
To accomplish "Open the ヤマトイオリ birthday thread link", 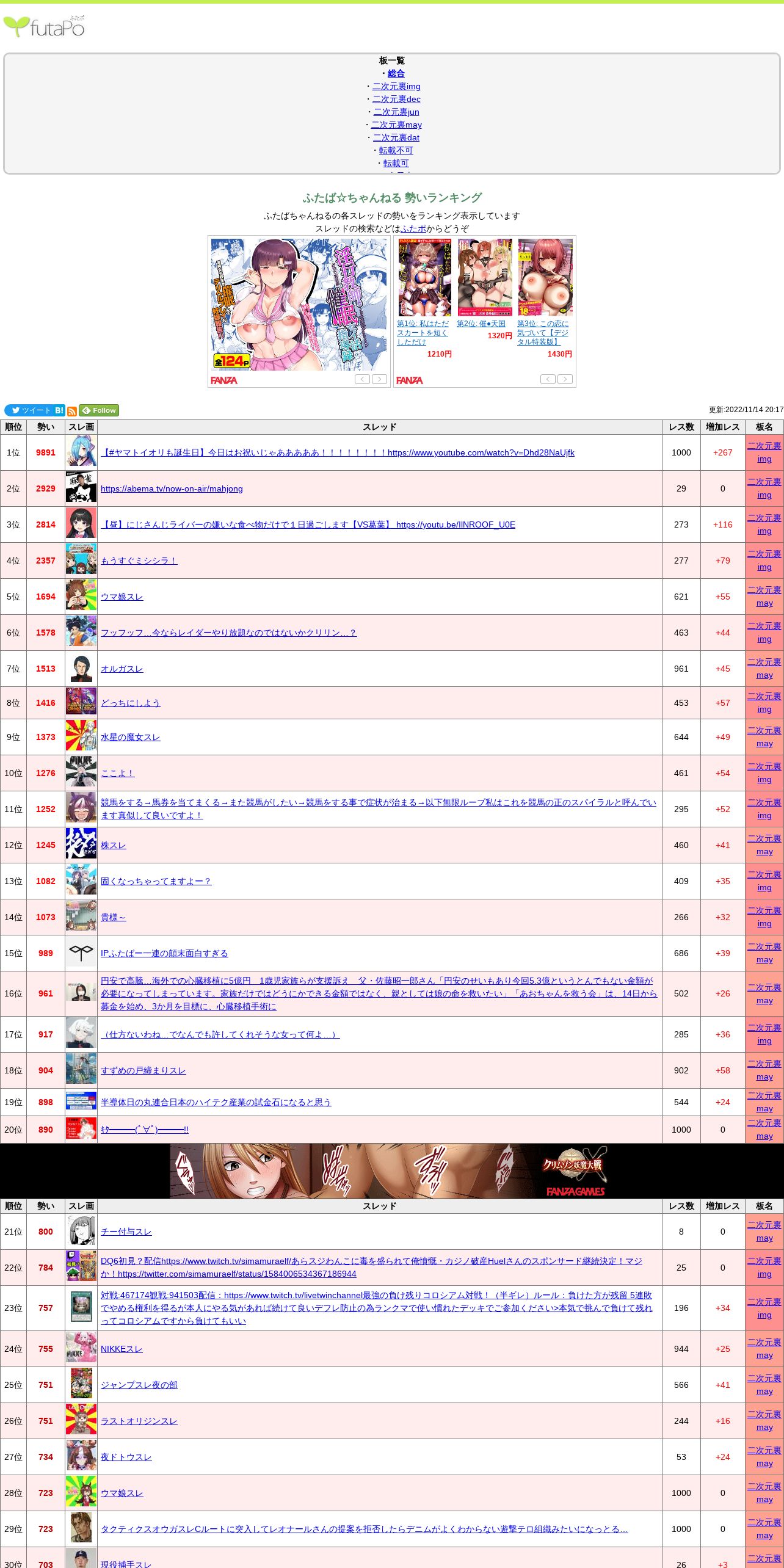I will (338, 452).
